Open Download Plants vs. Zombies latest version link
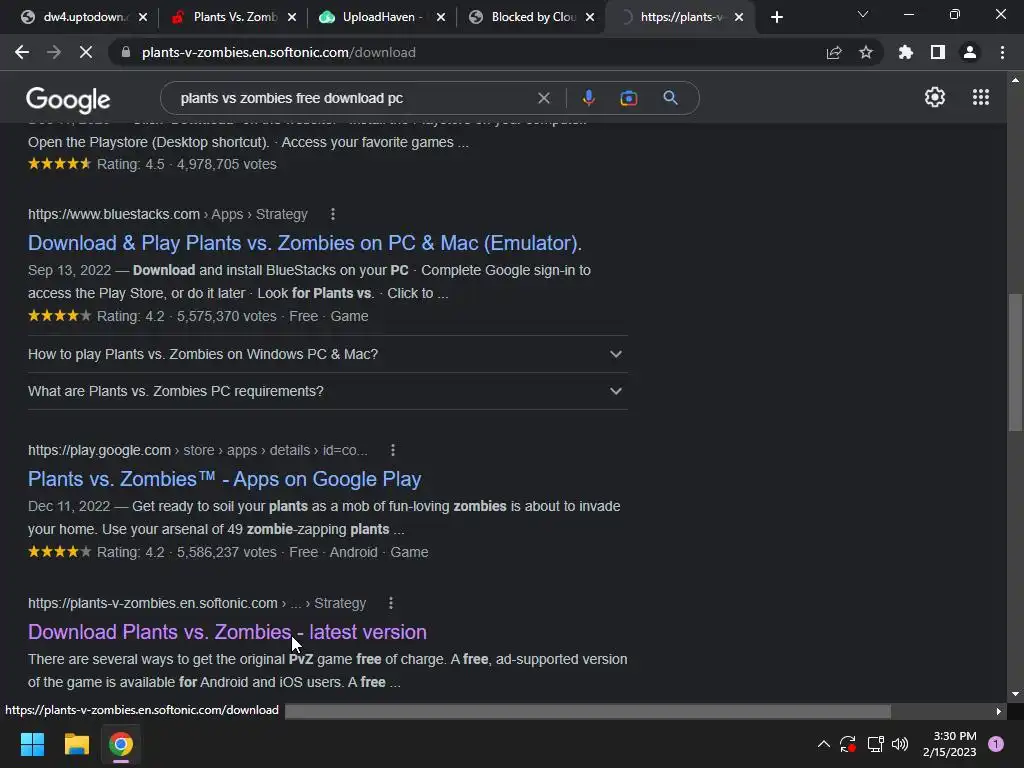The image size is (1024, 768). (x=227, y=632)
